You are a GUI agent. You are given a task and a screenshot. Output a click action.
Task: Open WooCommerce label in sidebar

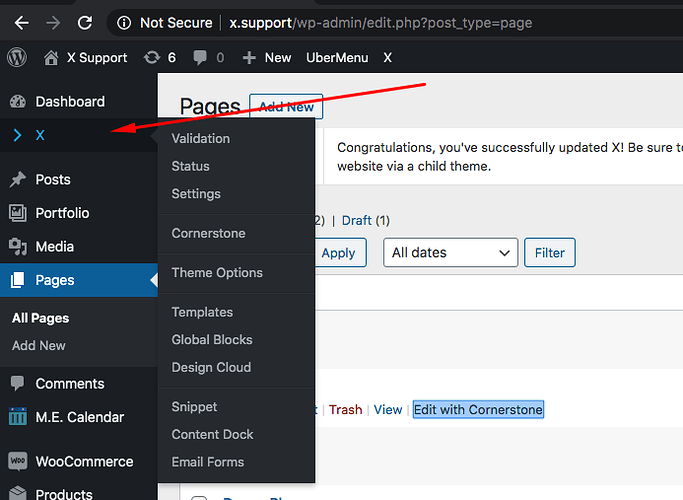tap(85, 461)
